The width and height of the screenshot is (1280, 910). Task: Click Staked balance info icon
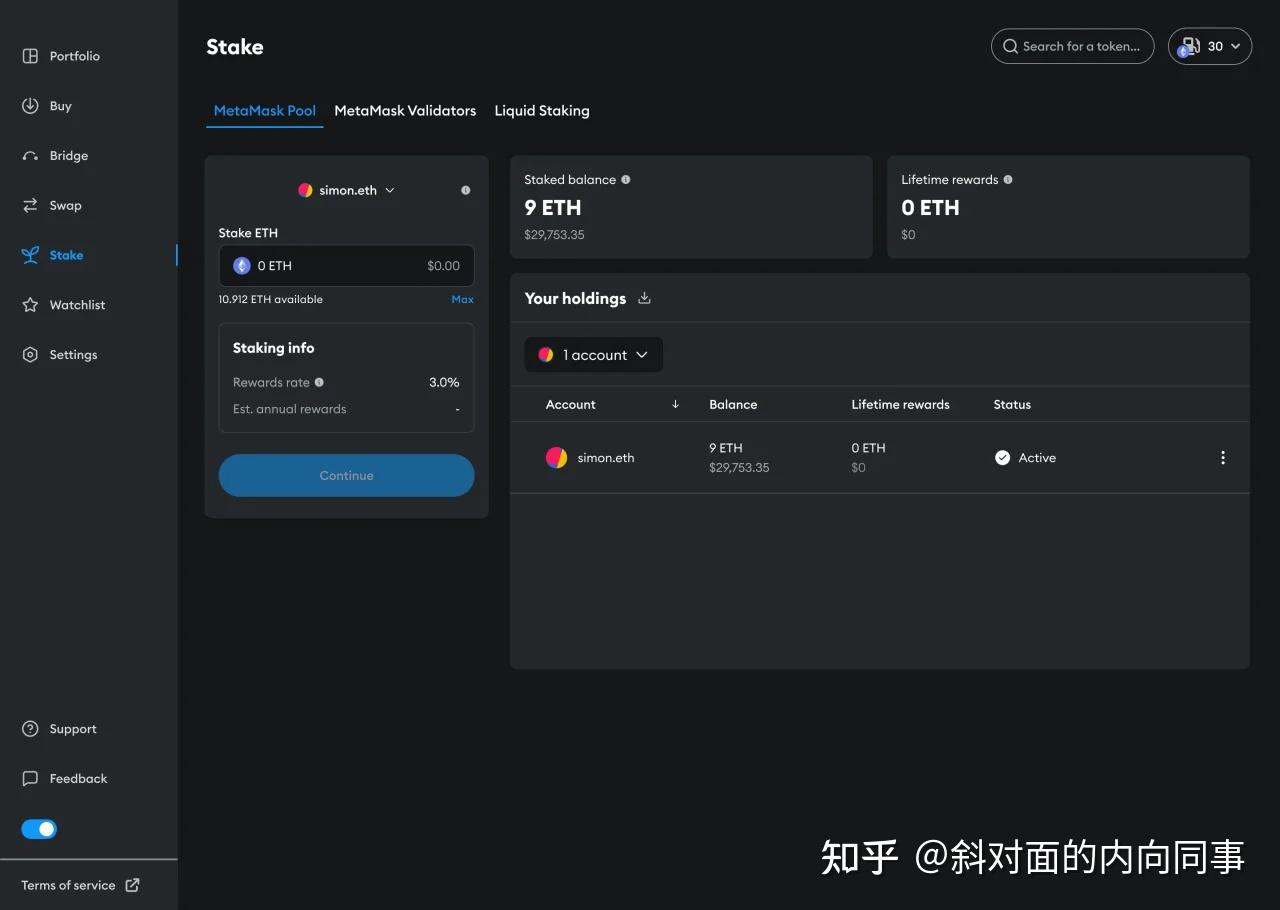coord(626,180)
